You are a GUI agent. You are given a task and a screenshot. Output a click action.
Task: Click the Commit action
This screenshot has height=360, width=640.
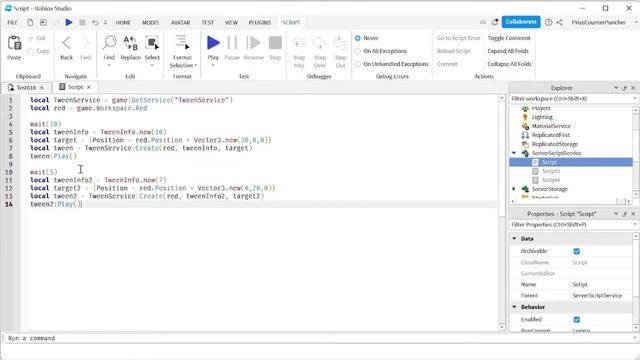click(447, 64)
